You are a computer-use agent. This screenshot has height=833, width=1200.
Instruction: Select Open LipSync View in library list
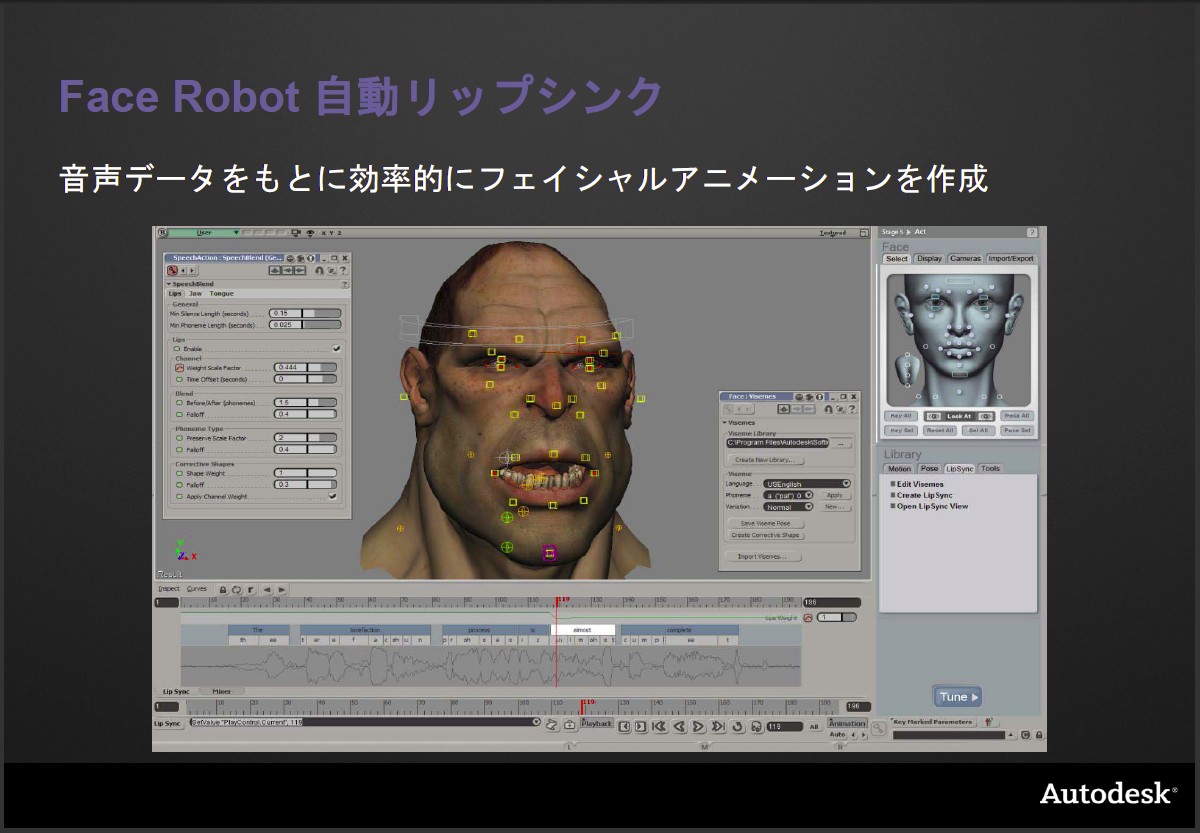pos(932,506)
